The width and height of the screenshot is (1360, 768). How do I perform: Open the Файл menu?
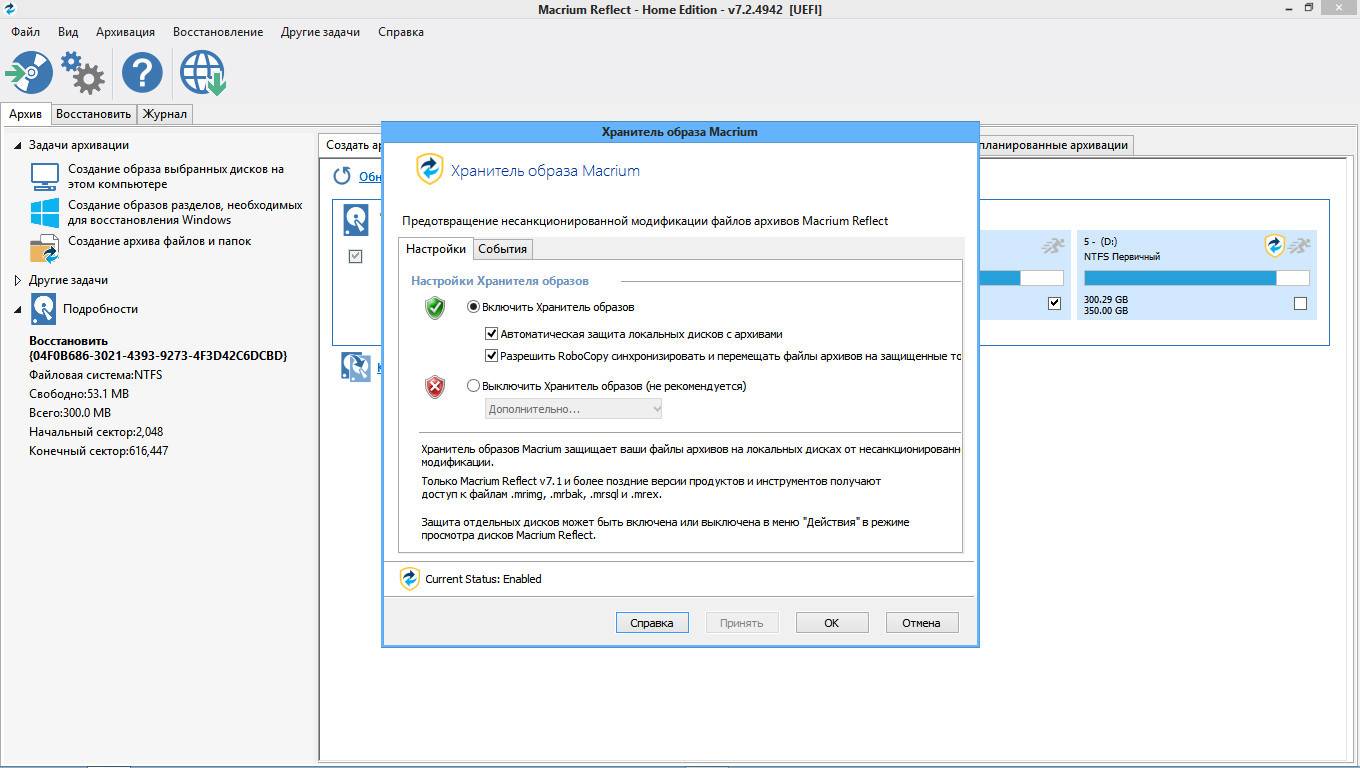(x=25, y=32)
